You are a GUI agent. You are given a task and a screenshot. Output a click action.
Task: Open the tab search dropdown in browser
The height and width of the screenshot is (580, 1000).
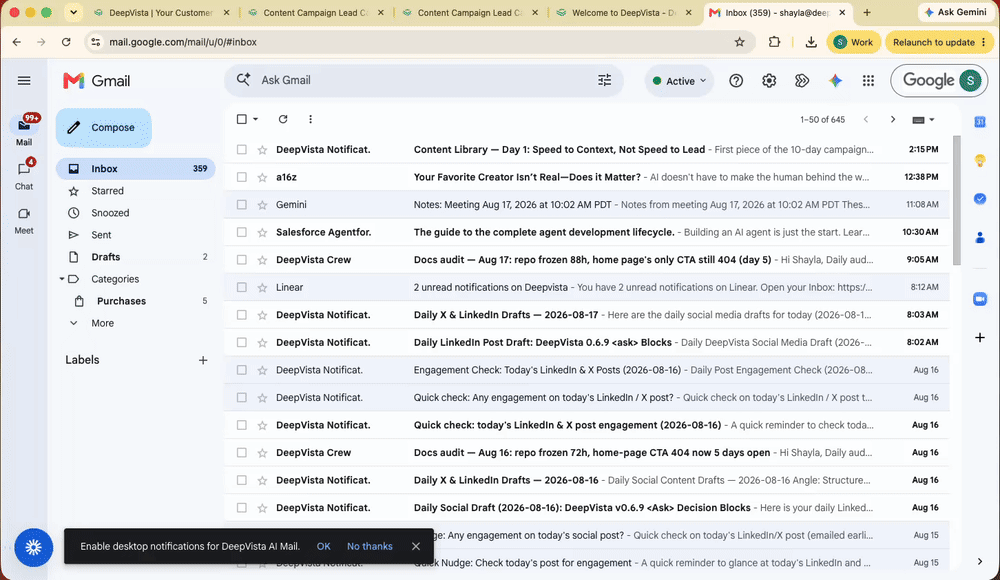click(x=73, y=12)
